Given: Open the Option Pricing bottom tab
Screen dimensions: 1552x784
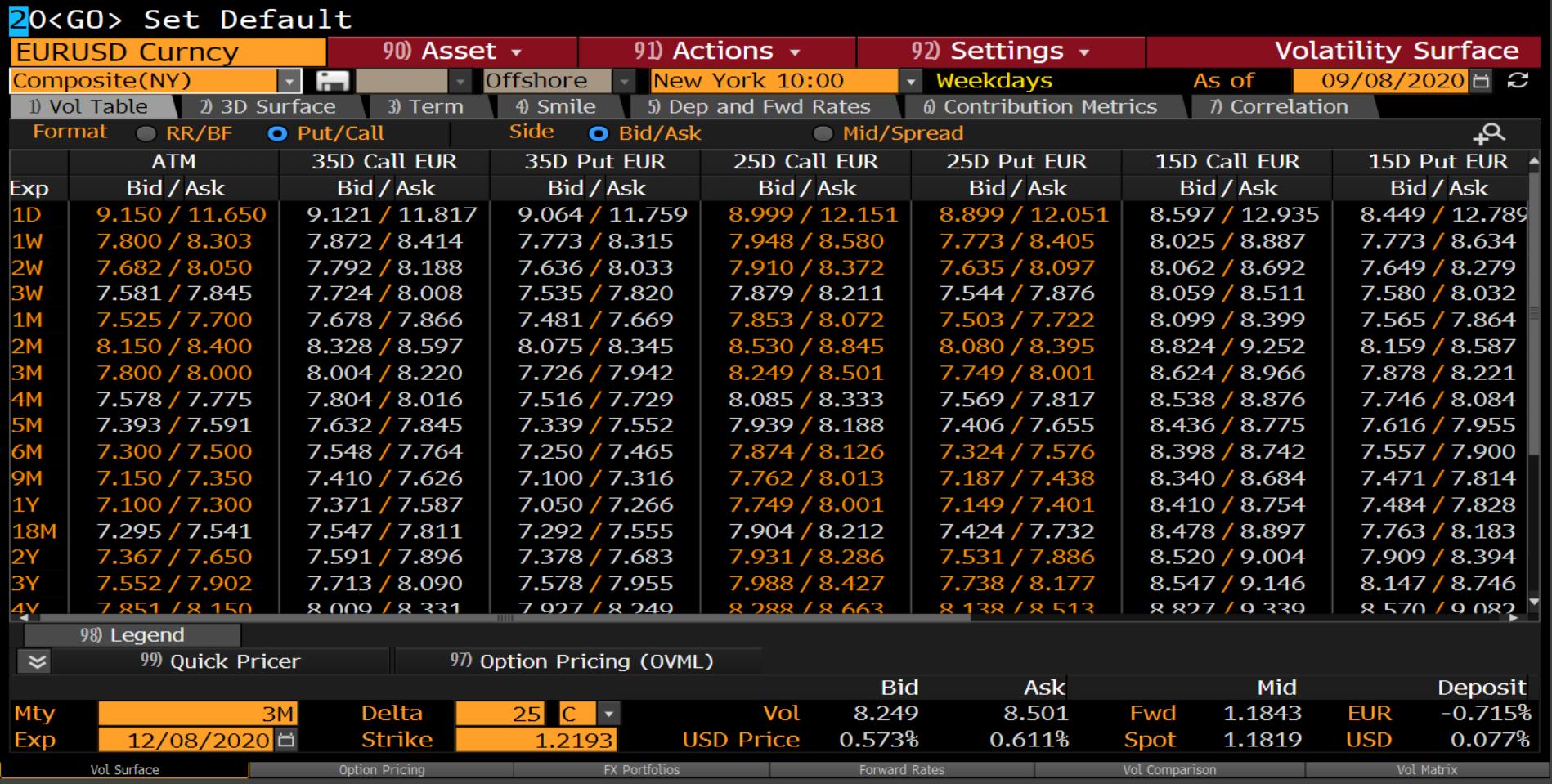Looking at the screenshot, I should click(x=382, y=770).
